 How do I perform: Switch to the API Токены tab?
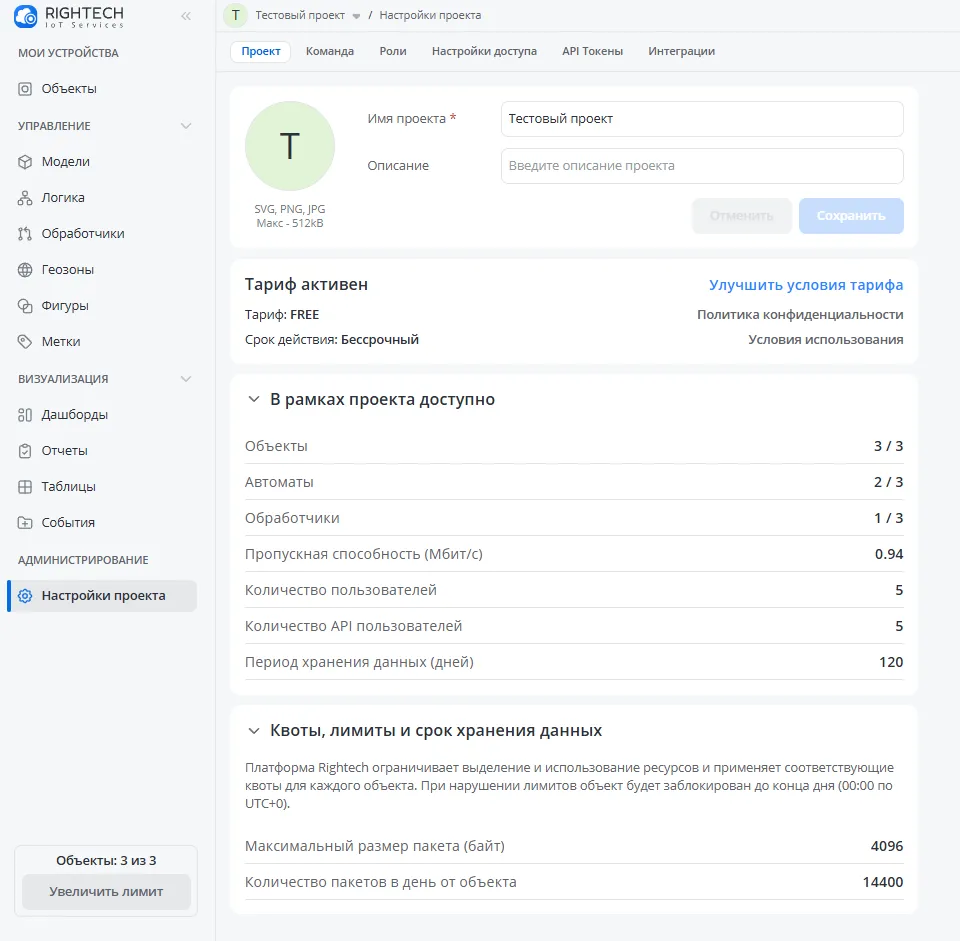point(592,51)
